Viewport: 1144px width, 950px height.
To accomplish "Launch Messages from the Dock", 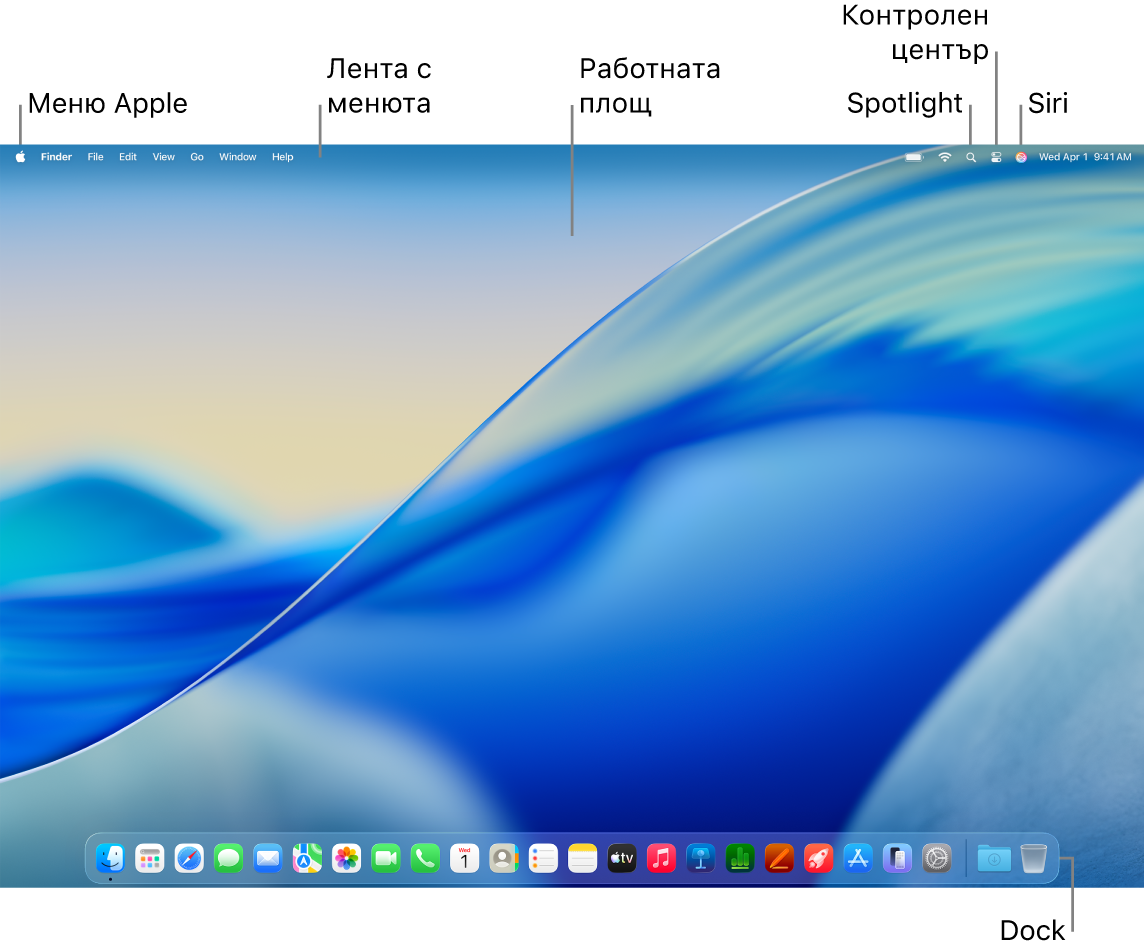I will [228, 858].
